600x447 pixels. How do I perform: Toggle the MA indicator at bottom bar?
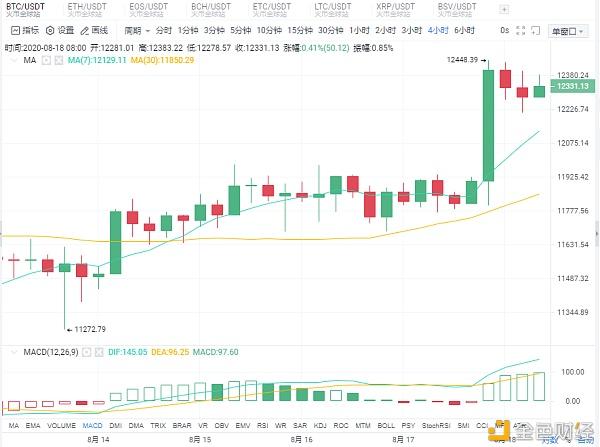coord(14,426)
